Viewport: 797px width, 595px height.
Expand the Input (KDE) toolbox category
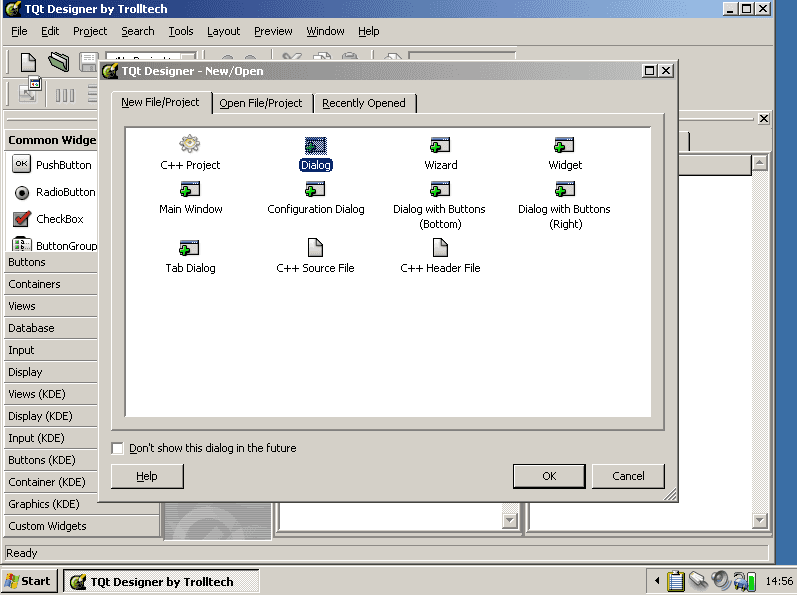click(51, 438)
